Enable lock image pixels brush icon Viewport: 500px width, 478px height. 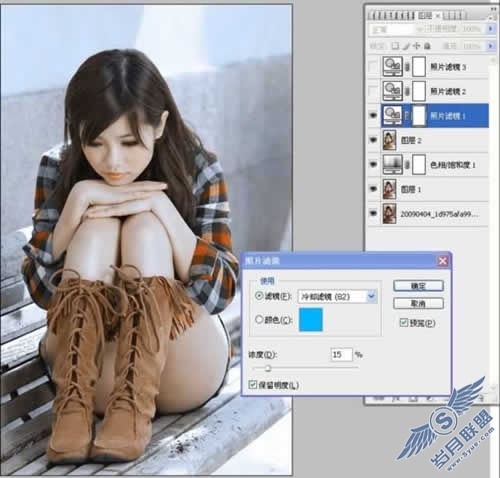pos(406,46)
